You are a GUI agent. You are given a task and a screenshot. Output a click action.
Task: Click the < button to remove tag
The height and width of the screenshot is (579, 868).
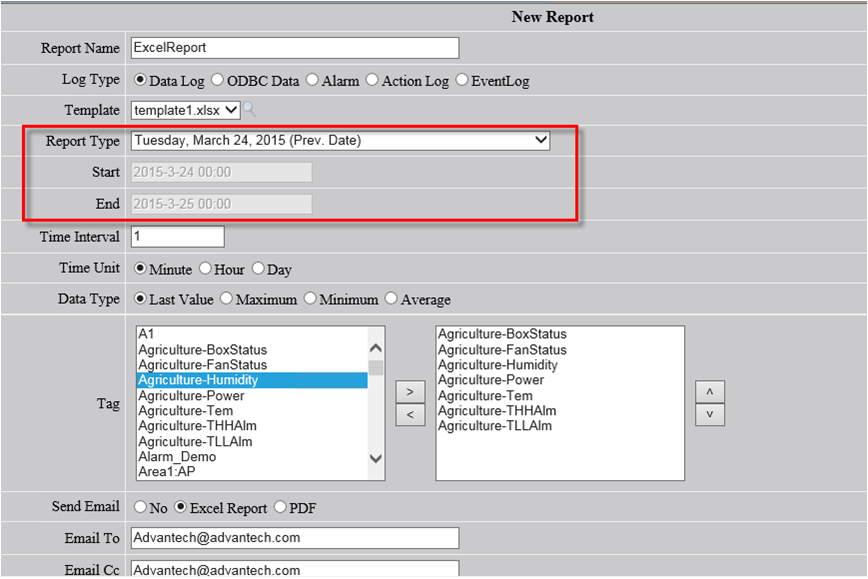(410, 414)
